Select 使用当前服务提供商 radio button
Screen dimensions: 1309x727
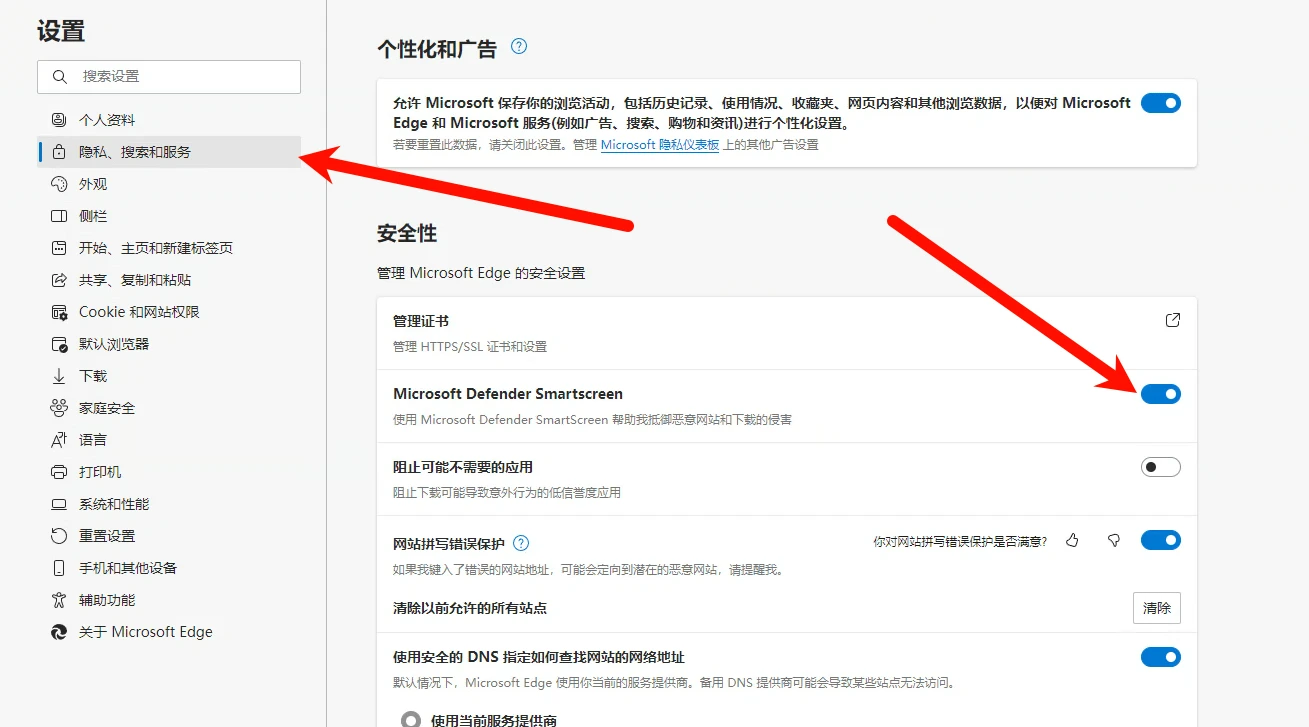pyautogui.click(x=410, y=720)
